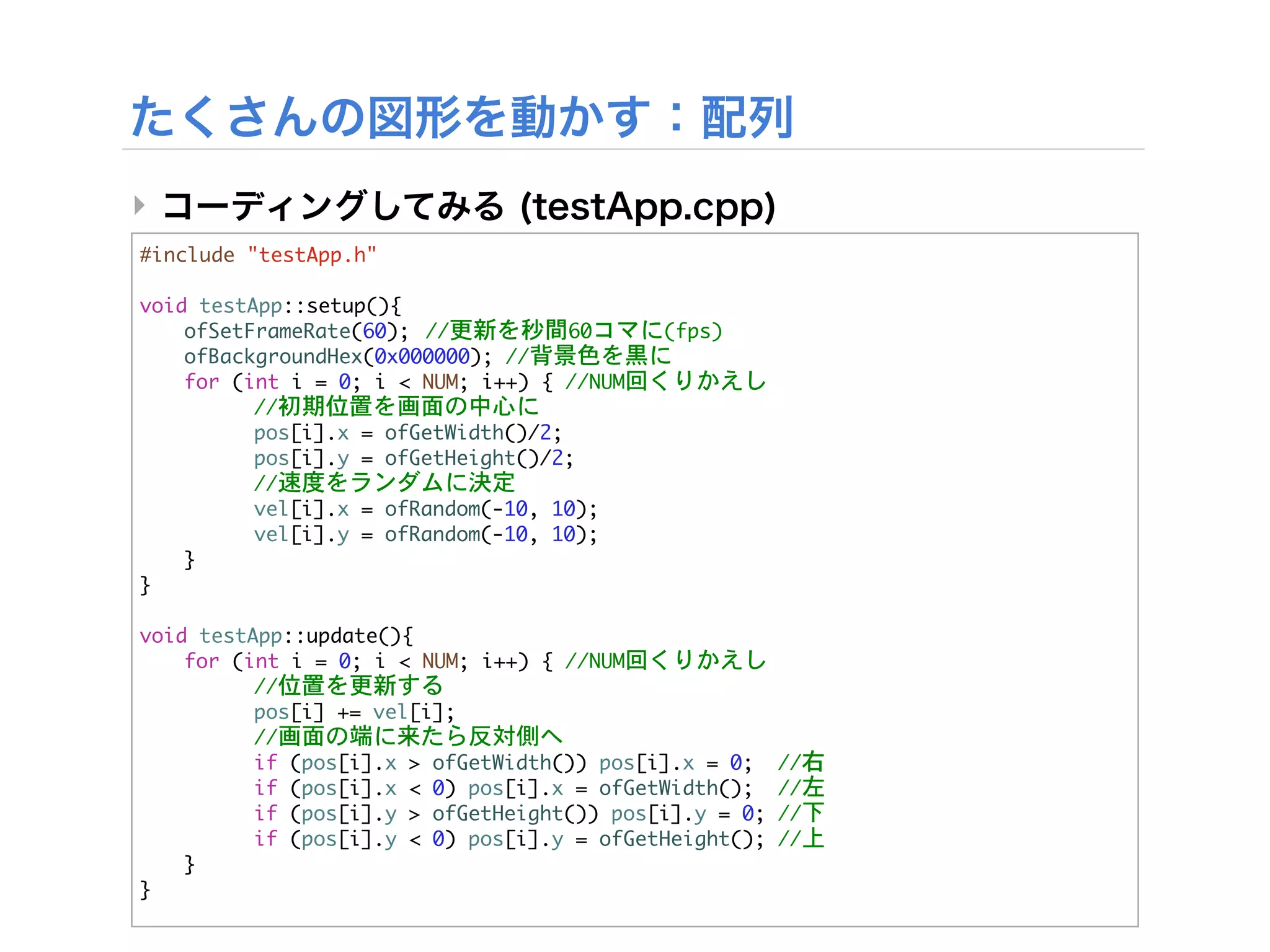
Task: Click the comment //更新を秒間60コマに(fps)
Action: pos(574,331)
